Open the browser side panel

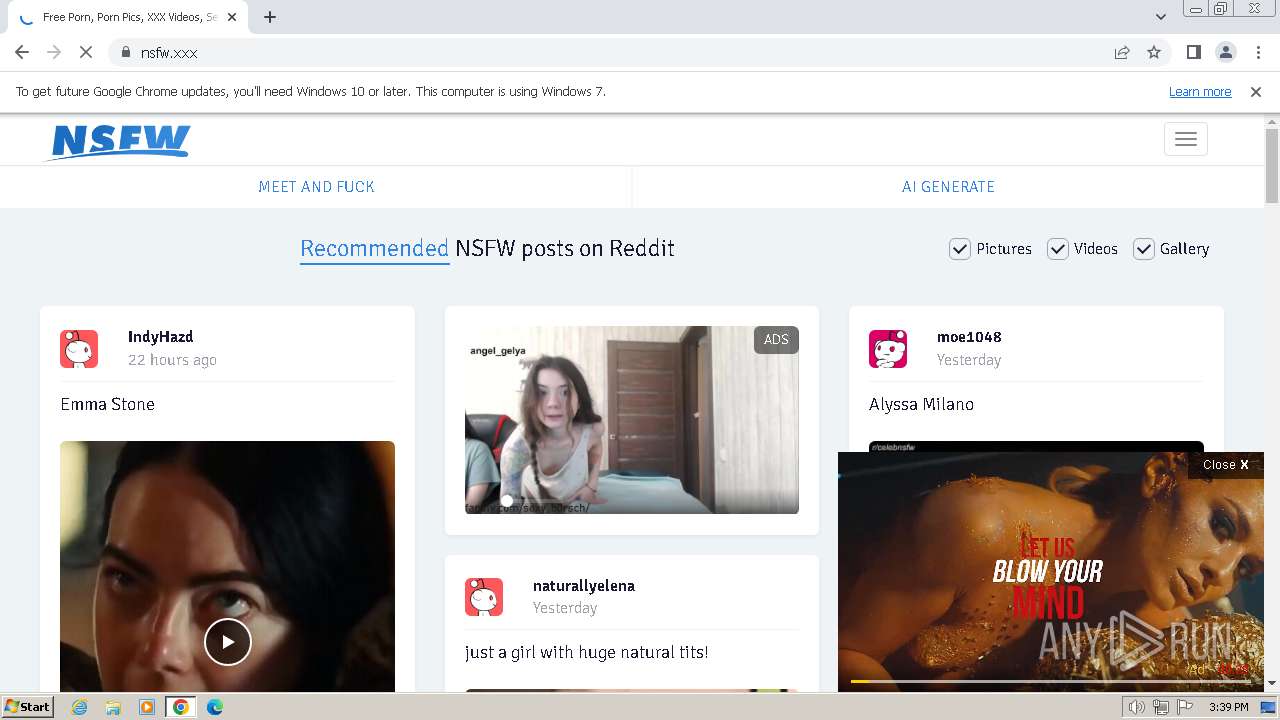point(1193,52)
